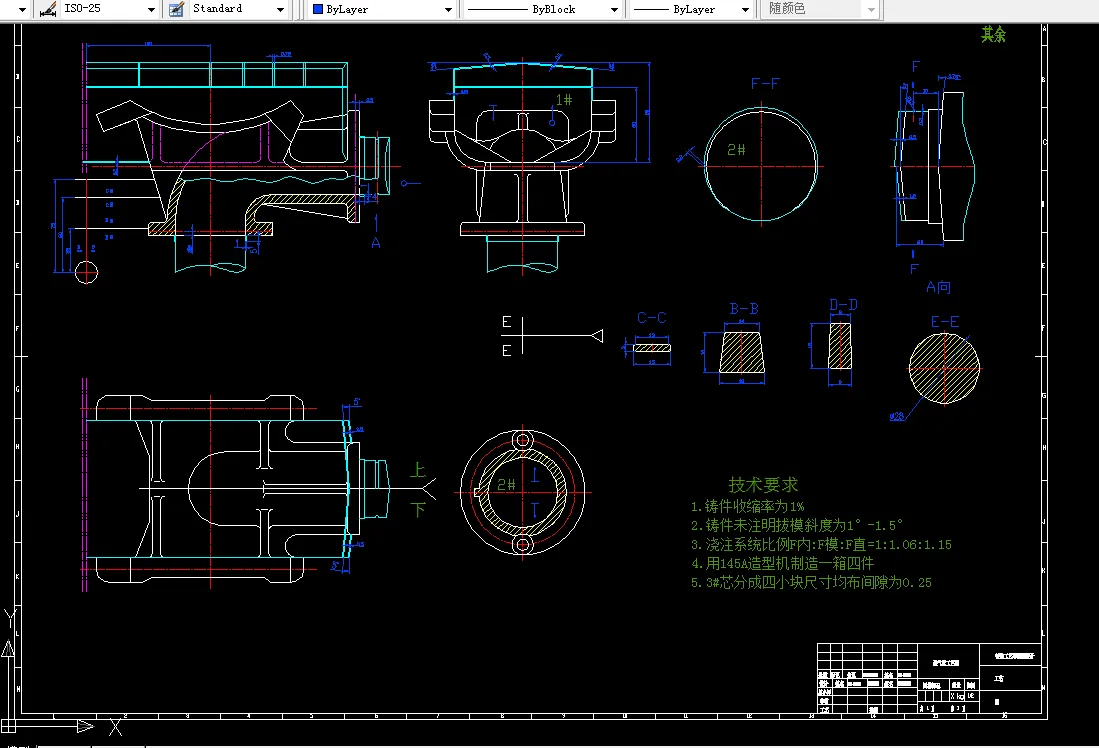Select the C-C section label
Viewport: 1099px width, 748px height.
[651, 318]
